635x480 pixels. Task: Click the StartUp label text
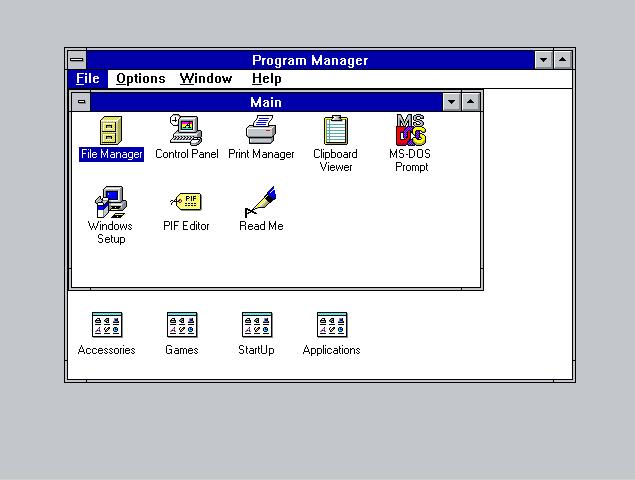[256, 350]
